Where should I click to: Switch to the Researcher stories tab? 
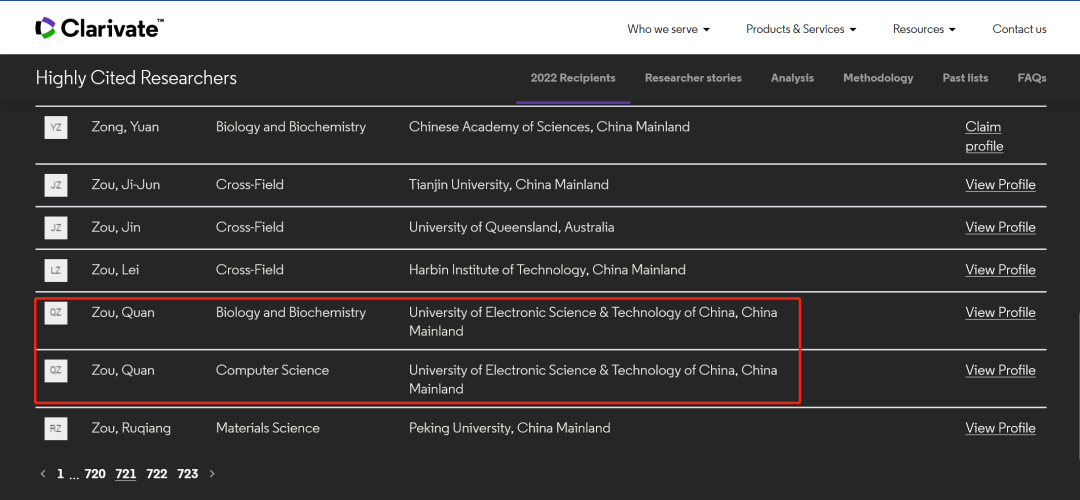coord(693,78)
